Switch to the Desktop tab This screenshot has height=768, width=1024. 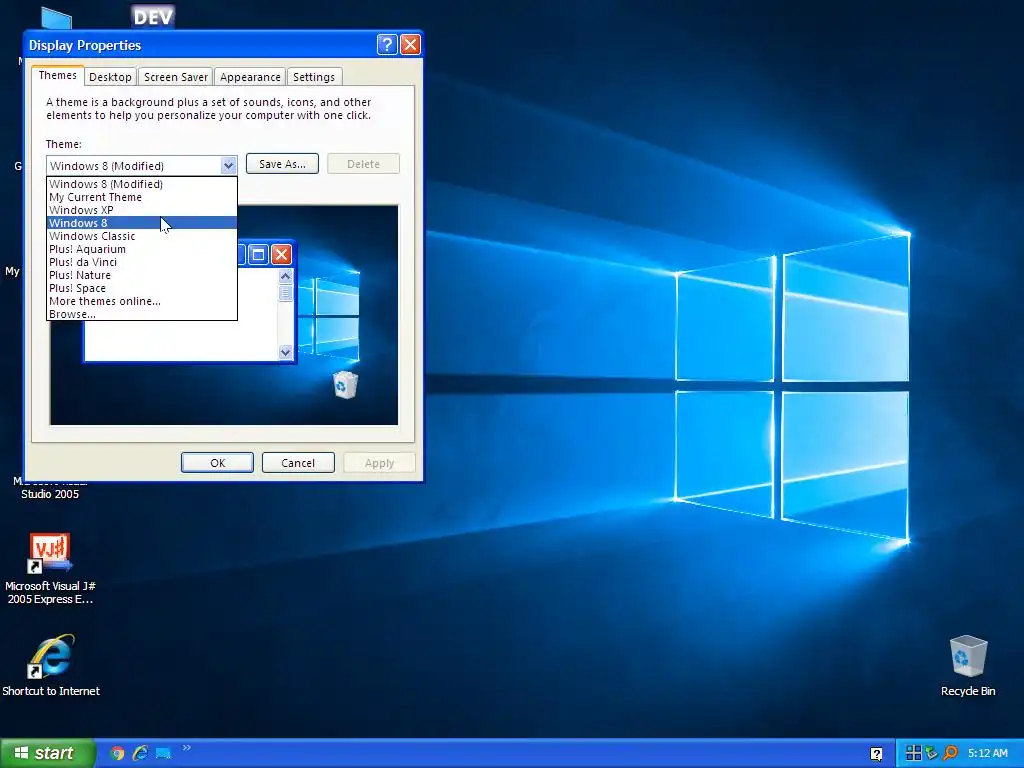pyautogui.click(x=110, y=77)
